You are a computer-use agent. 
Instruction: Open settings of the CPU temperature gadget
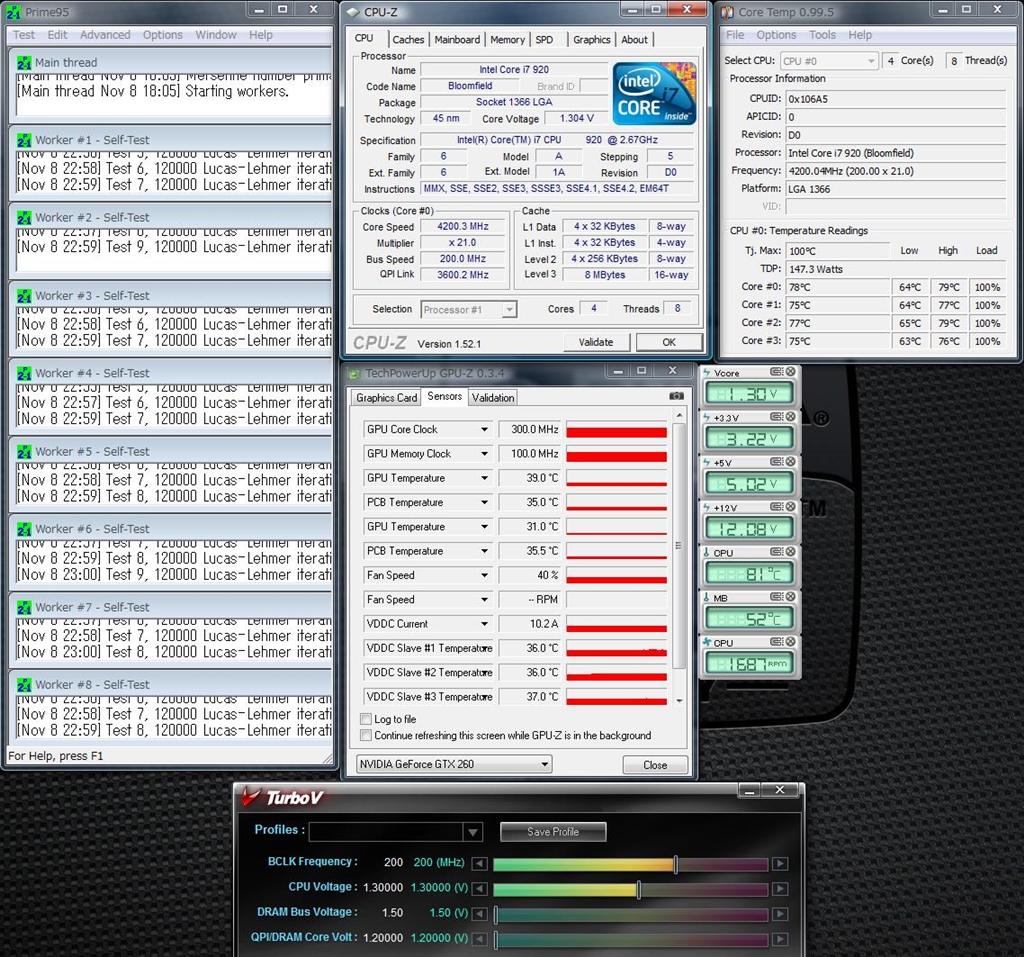tap(776, 552)
